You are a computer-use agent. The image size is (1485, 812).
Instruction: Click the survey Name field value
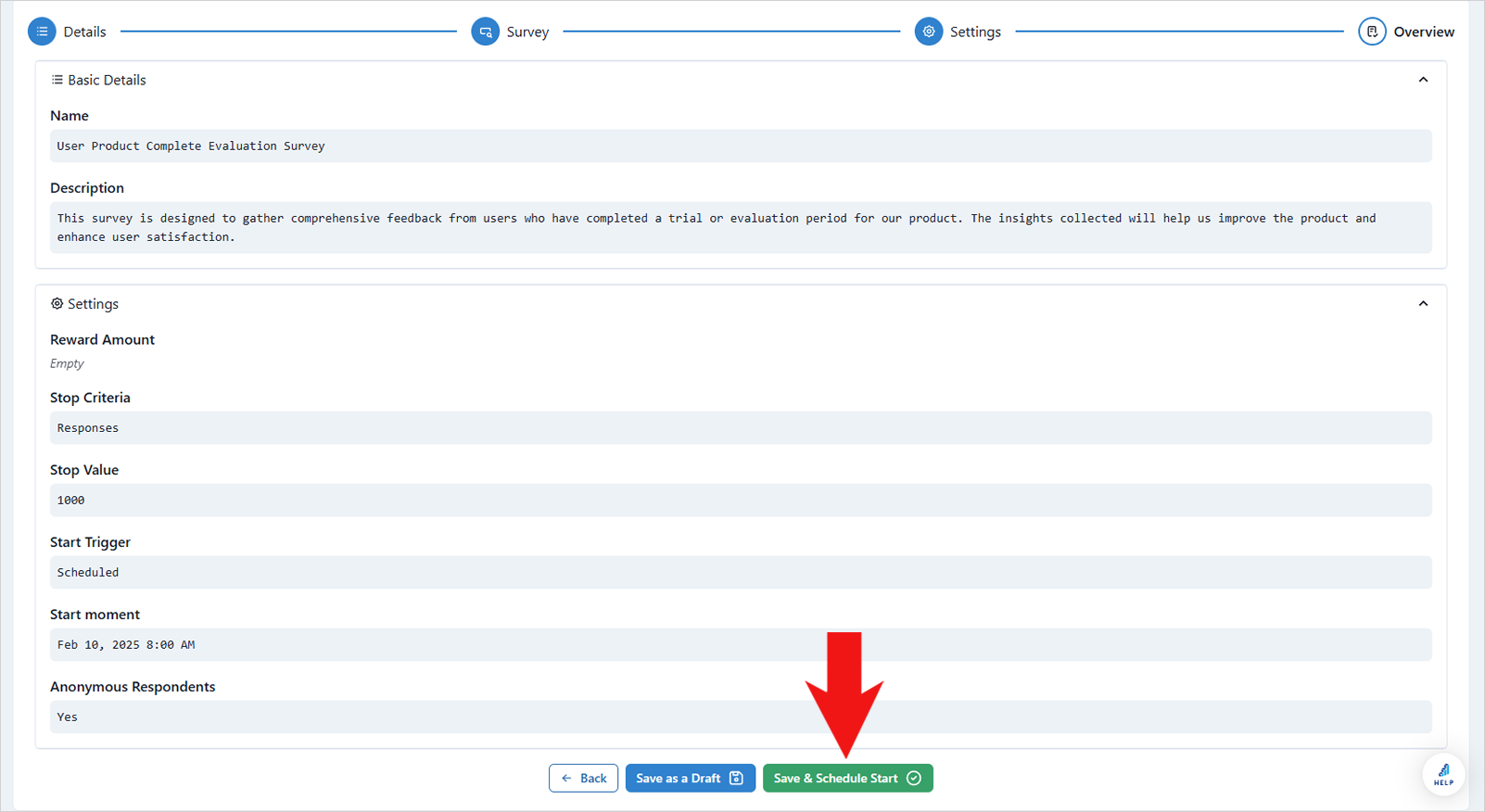pos(741,146)
